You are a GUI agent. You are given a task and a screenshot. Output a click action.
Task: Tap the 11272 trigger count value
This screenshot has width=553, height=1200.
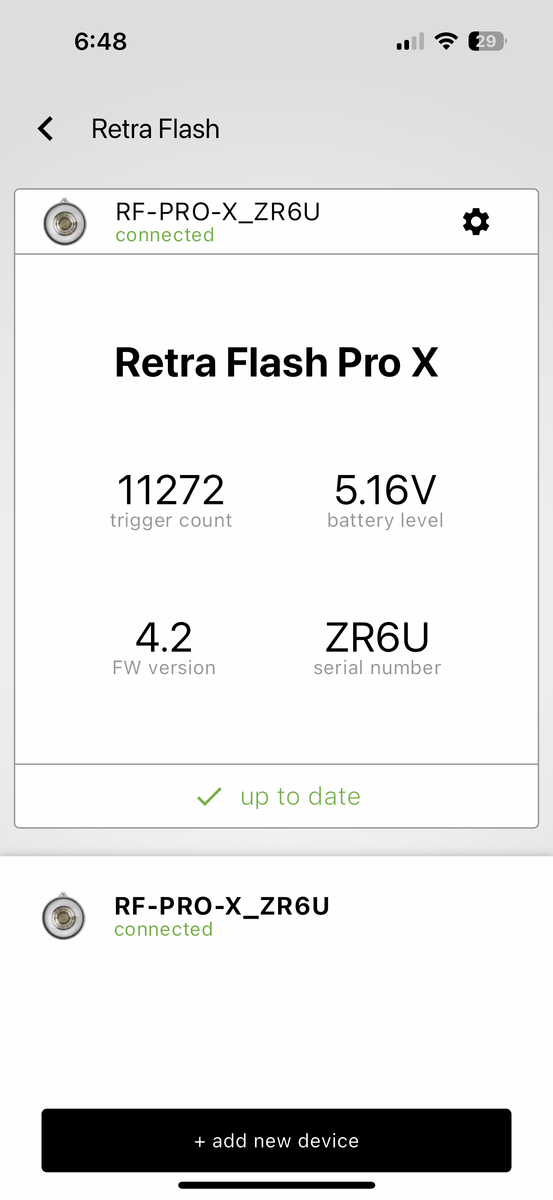171,490
